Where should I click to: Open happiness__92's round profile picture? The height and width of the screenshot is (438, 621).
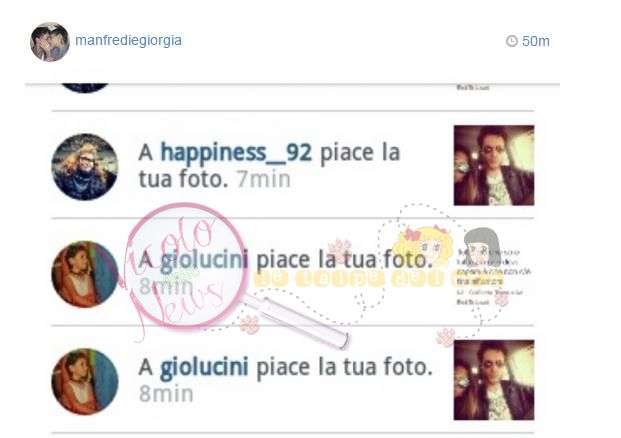click(x=85, y=167)
